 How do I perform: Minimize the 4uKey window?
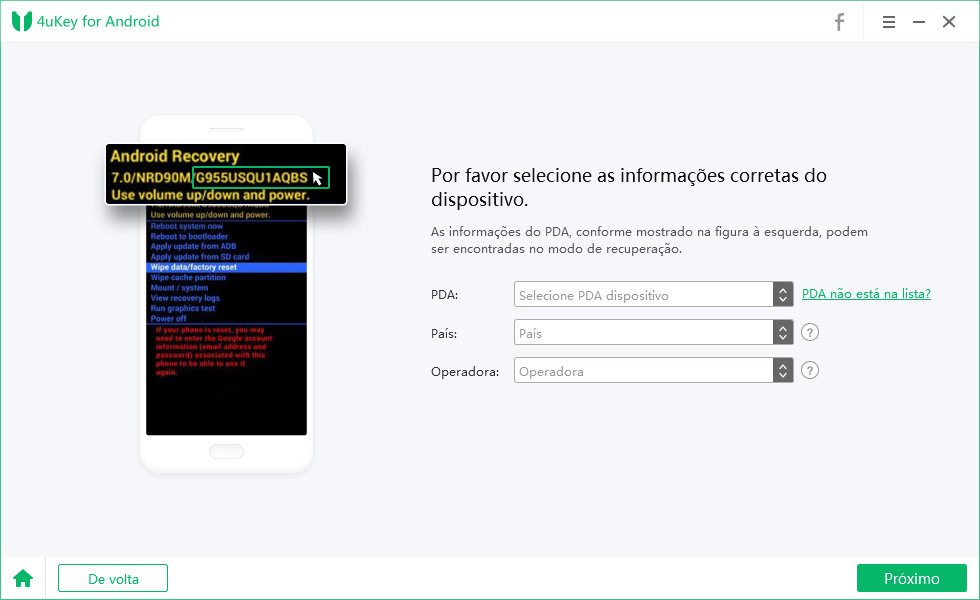click(919, 22)
